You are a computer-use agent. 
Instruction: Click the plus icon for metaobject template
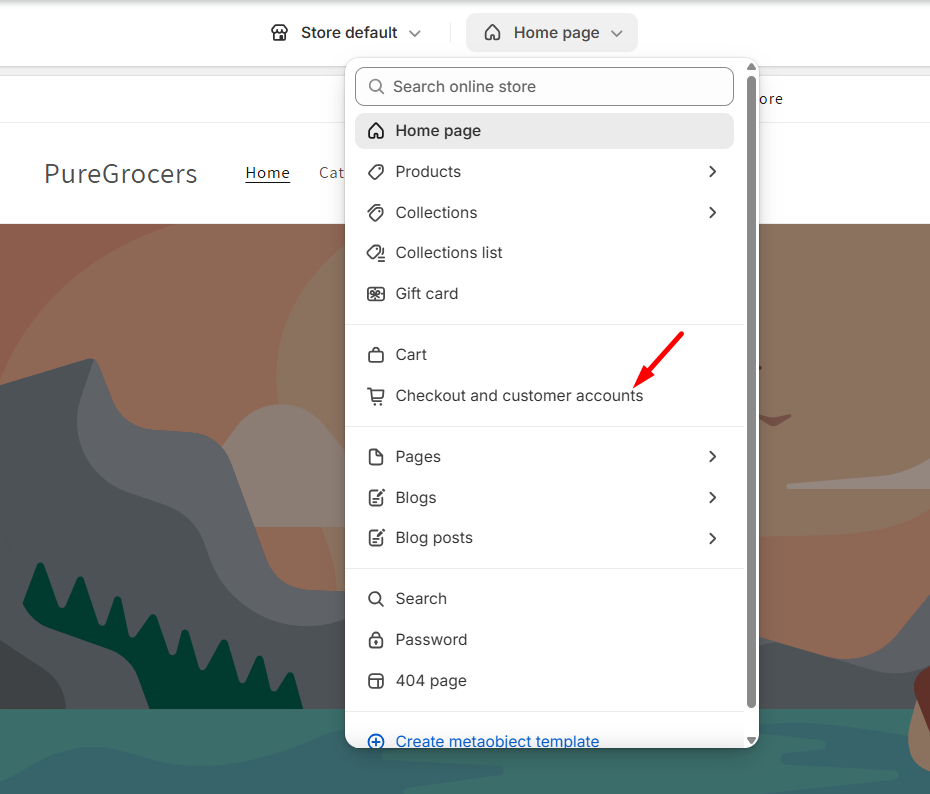[376, 742]
